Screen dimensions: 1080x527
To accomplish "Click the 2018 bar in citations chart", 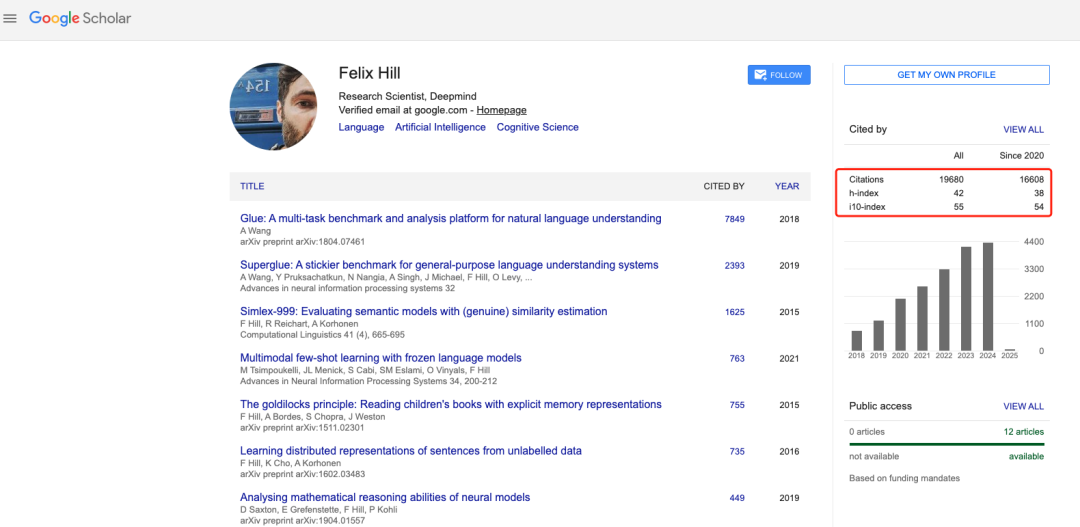I will tap(857, 340).
